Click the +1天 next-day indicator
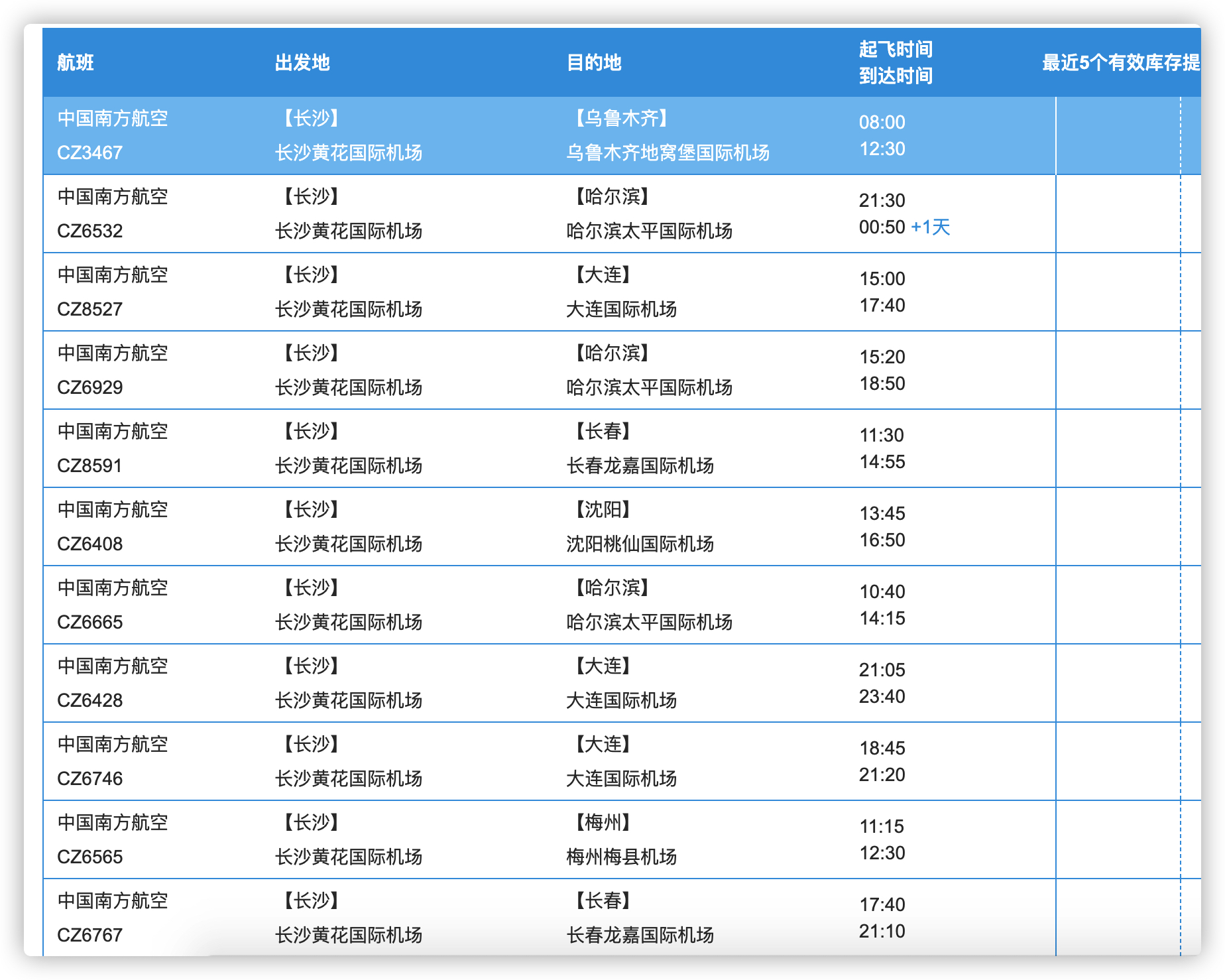Image resolution: width=1225 pixels, height=980 pixels. click(931, 227)
